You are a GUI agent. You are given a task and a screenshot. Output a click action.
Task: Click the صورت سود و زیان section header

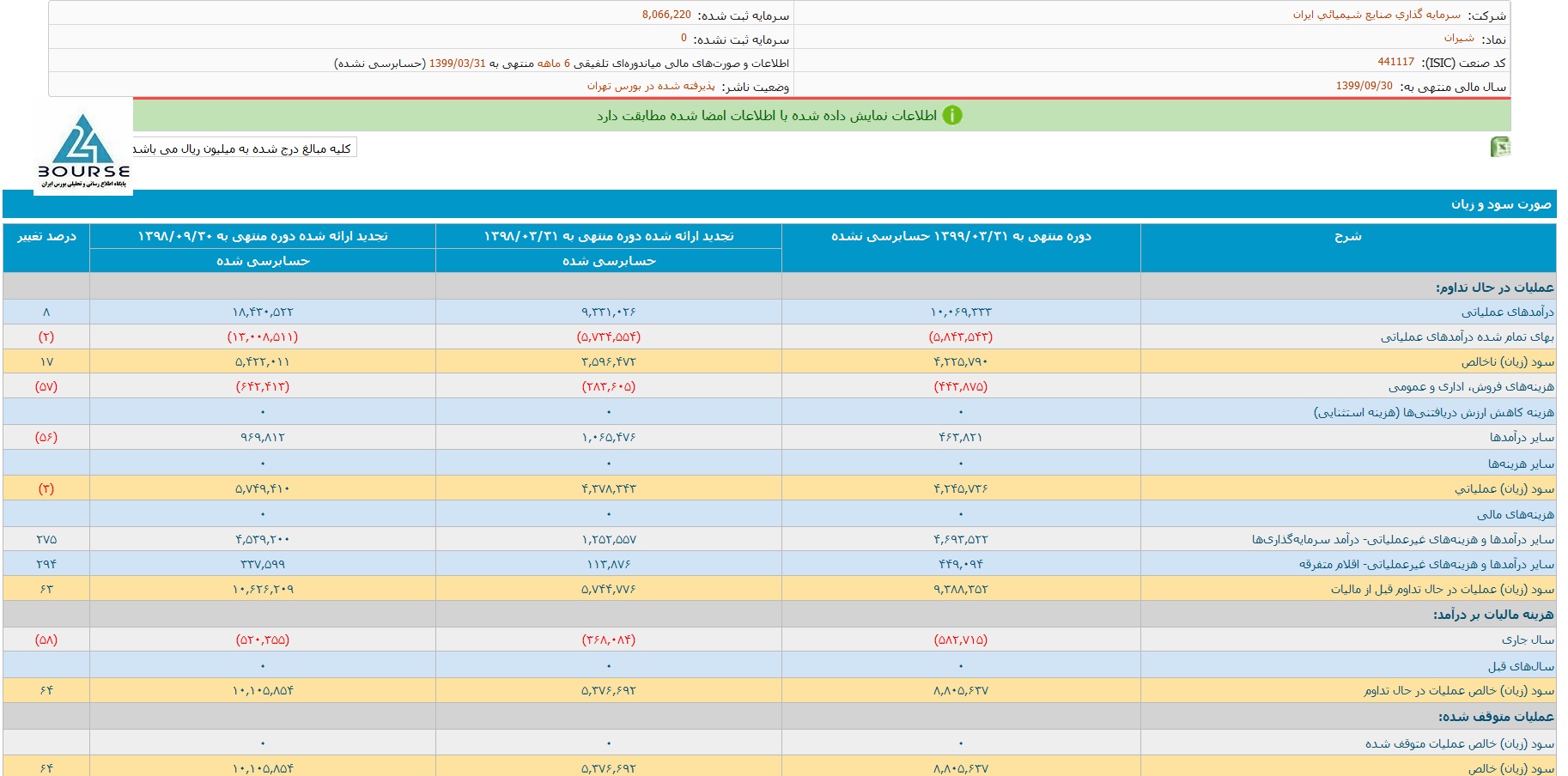click(1501, 204)
